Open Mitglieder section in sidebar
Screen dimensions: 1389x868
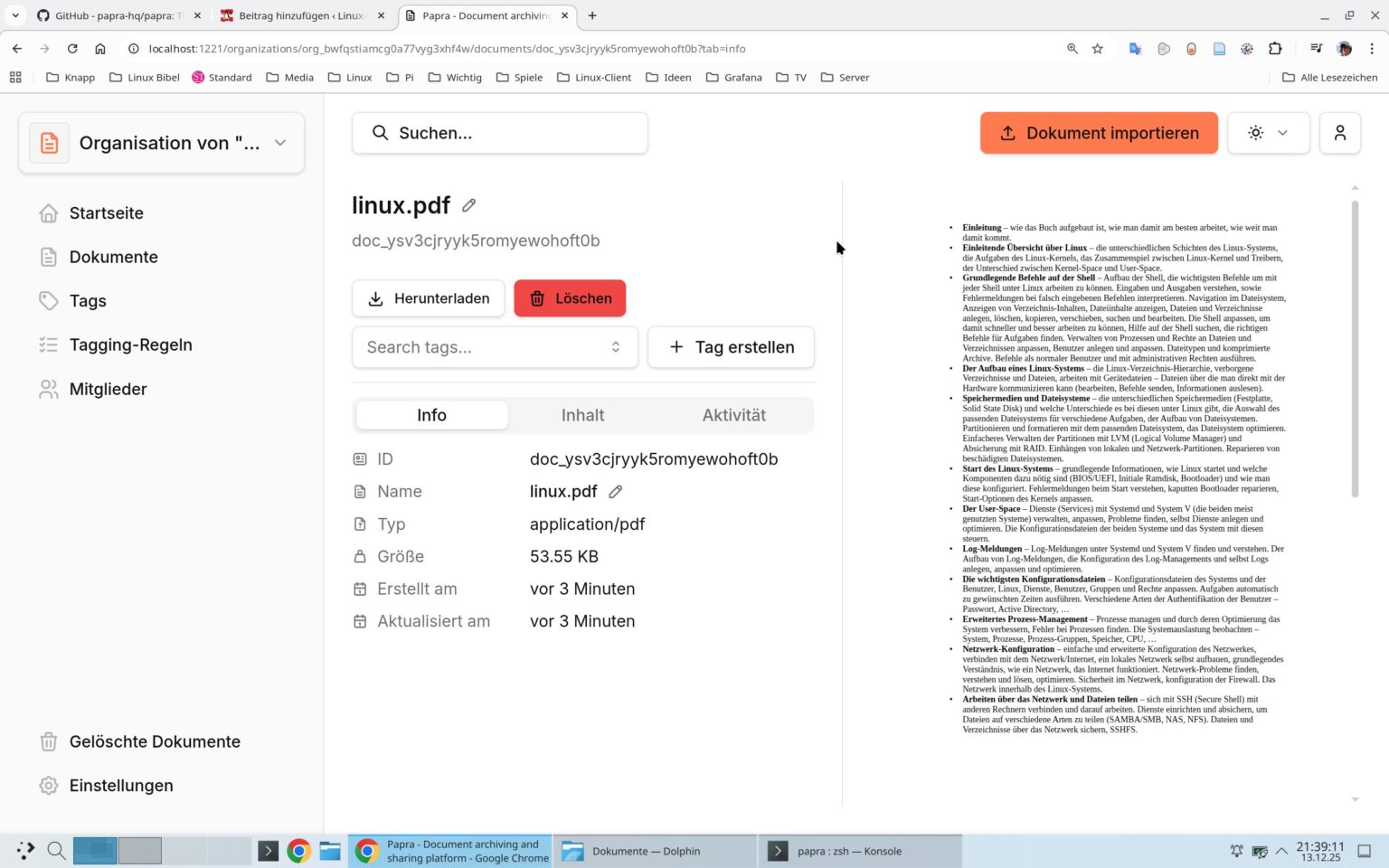coord(108,389)
